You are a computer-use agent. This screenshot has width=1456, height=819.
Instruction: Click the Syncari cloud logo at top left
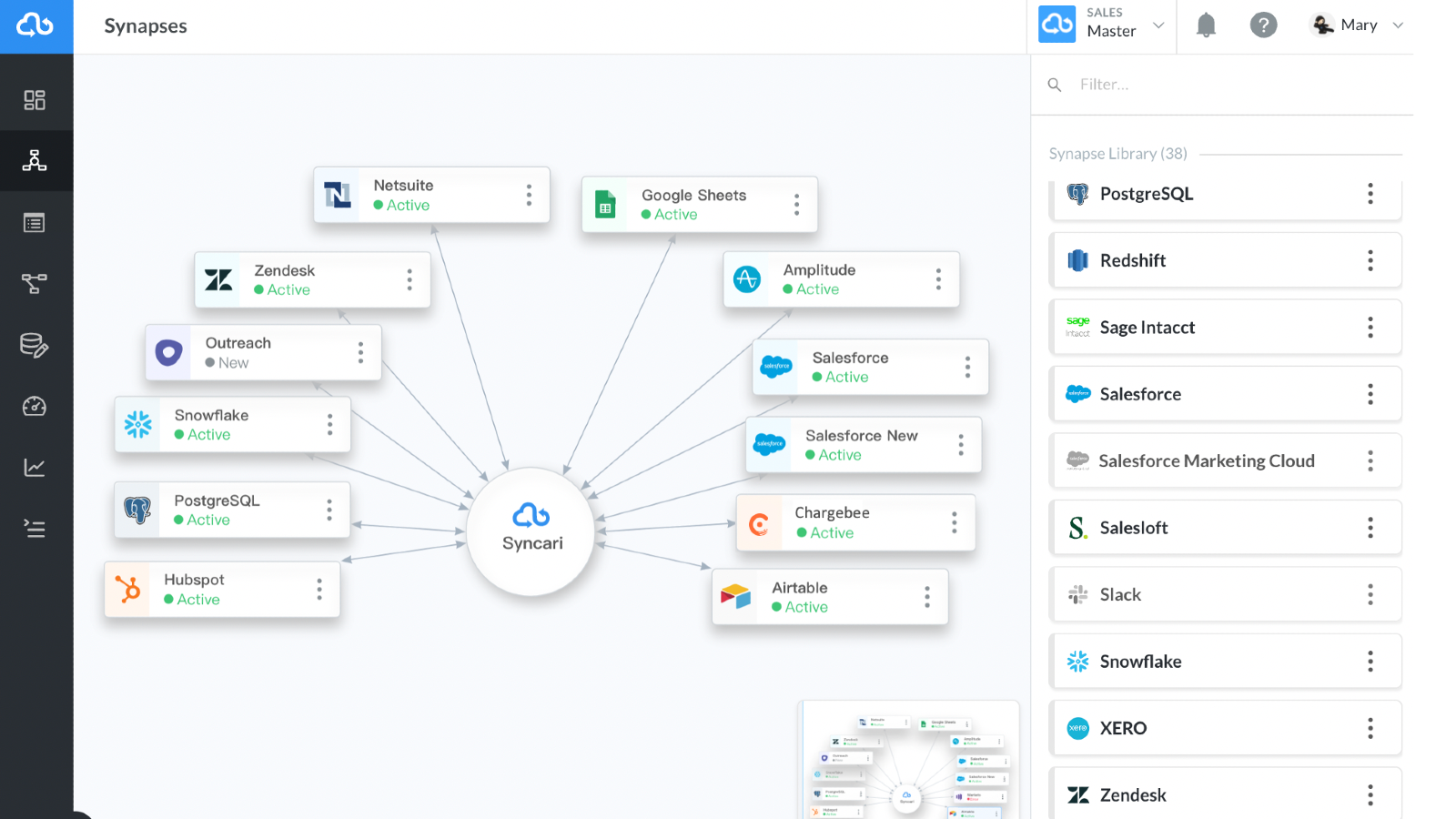35,26
